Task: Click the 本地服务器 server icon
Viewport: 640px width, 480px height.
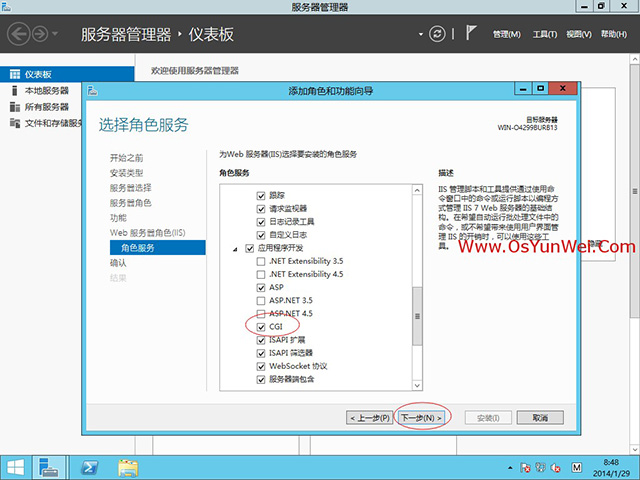Action: point(15,91)
